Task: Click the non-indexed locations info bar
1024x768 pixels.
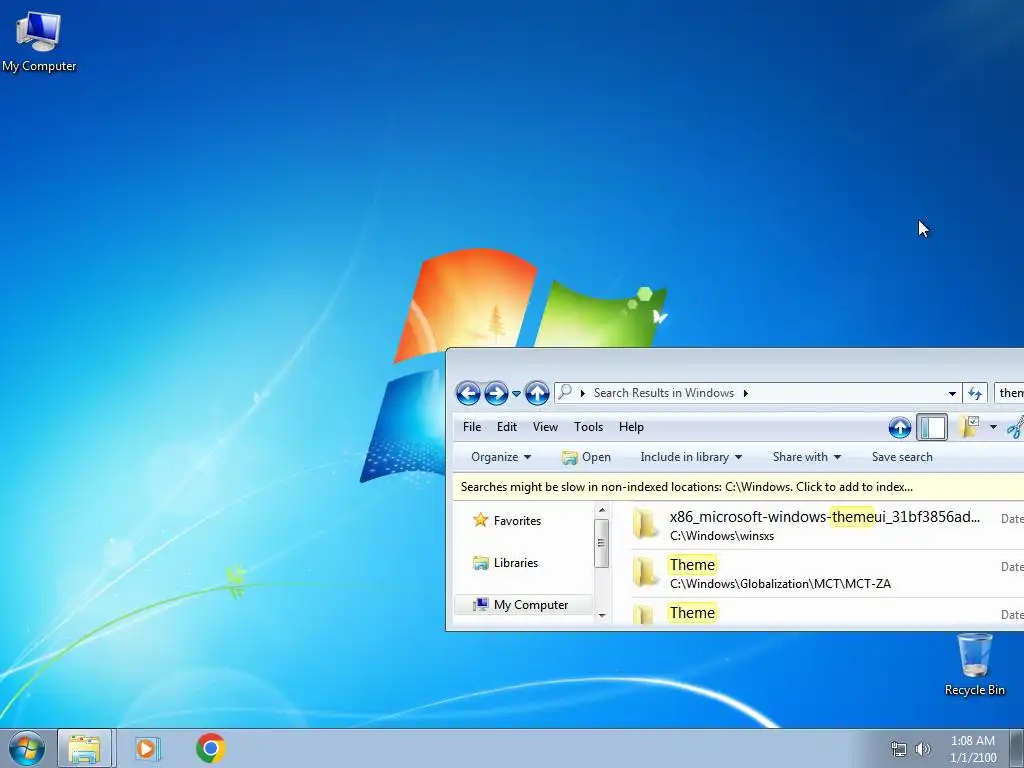Action: pyautogui.click(x=739, y=487)
